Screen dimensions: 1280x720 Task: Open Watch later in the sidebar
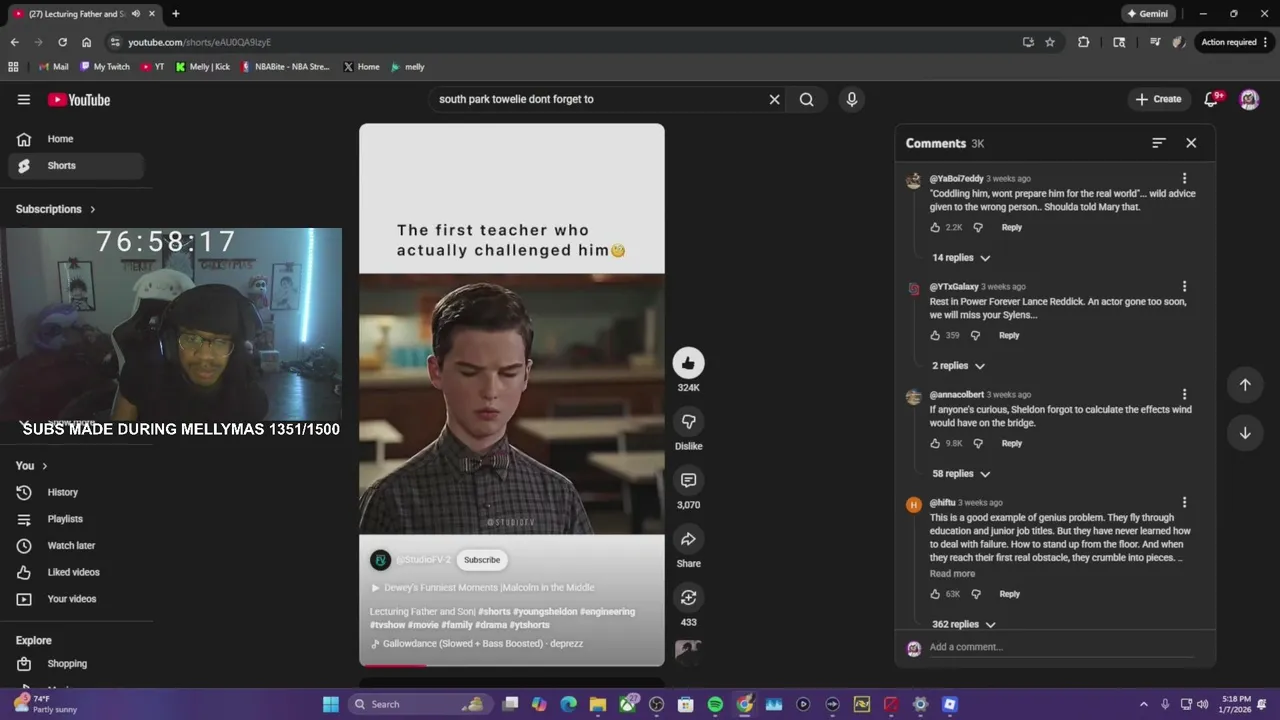click(76, 545)
